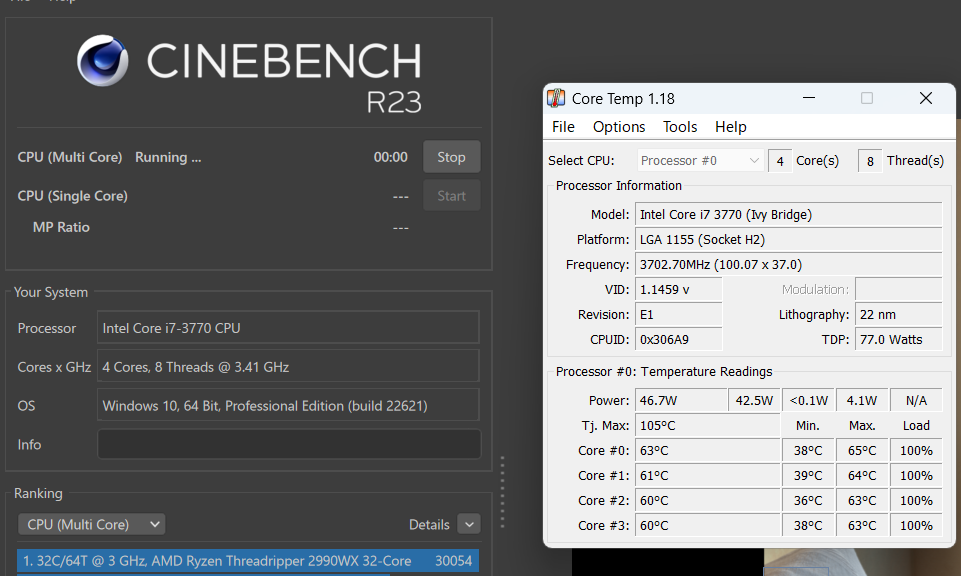Image resolution: width=961 pixels, height=576 pixels.
Task: Click the Cores x GHz field value
Action: point(288,366)
